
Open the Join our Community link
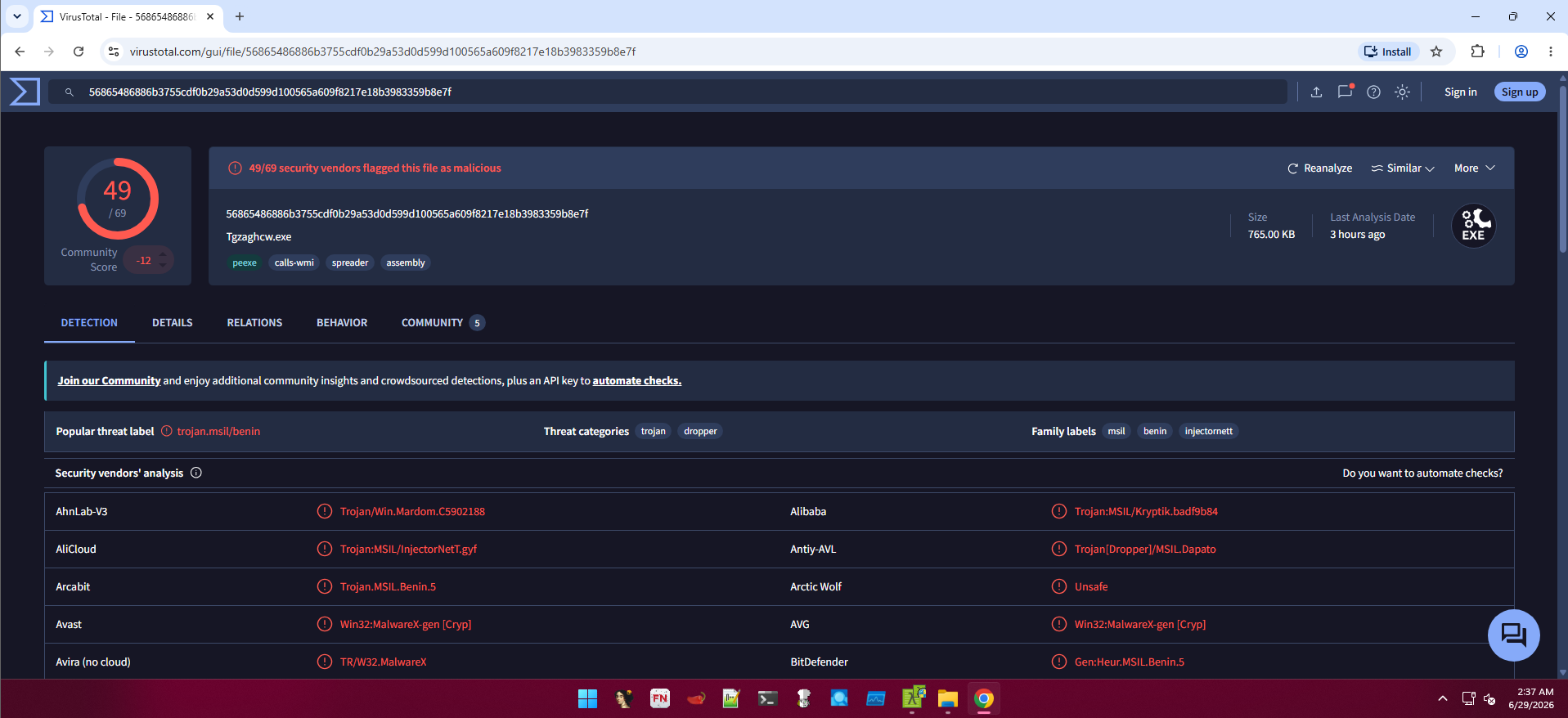[x=109, y=381]
